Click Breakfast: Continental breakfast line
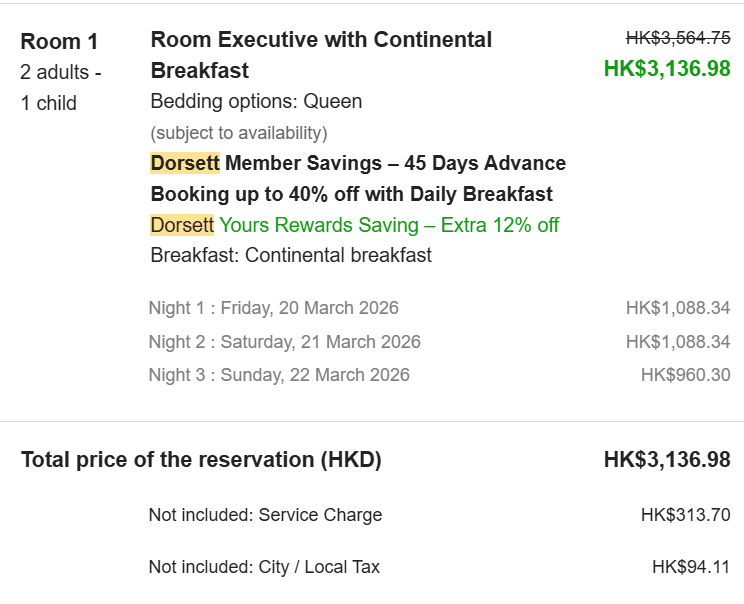744x604 pixels. (x=291, y=255)
